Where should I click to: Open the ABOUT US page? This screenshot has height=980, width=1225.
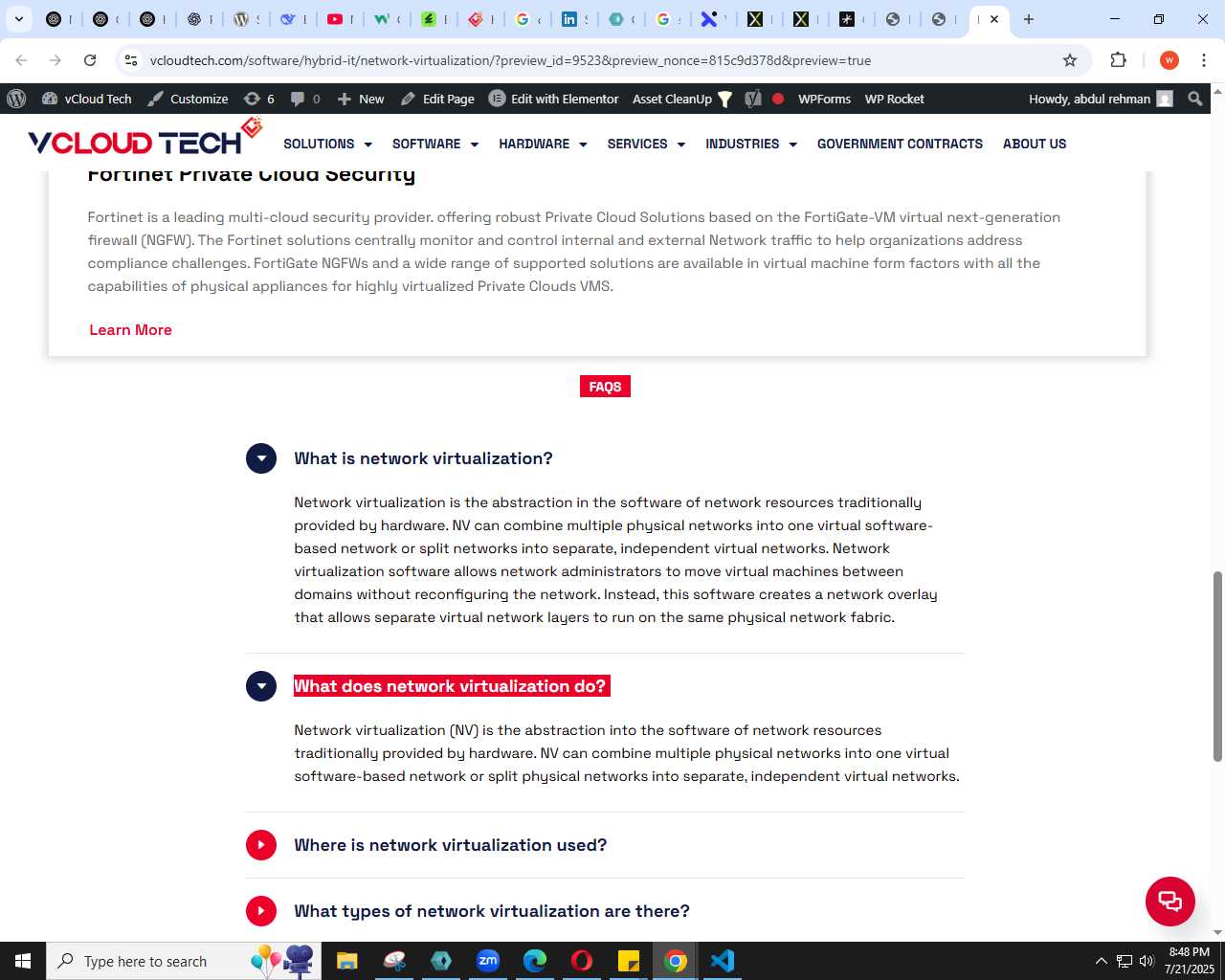[1035, 144]
